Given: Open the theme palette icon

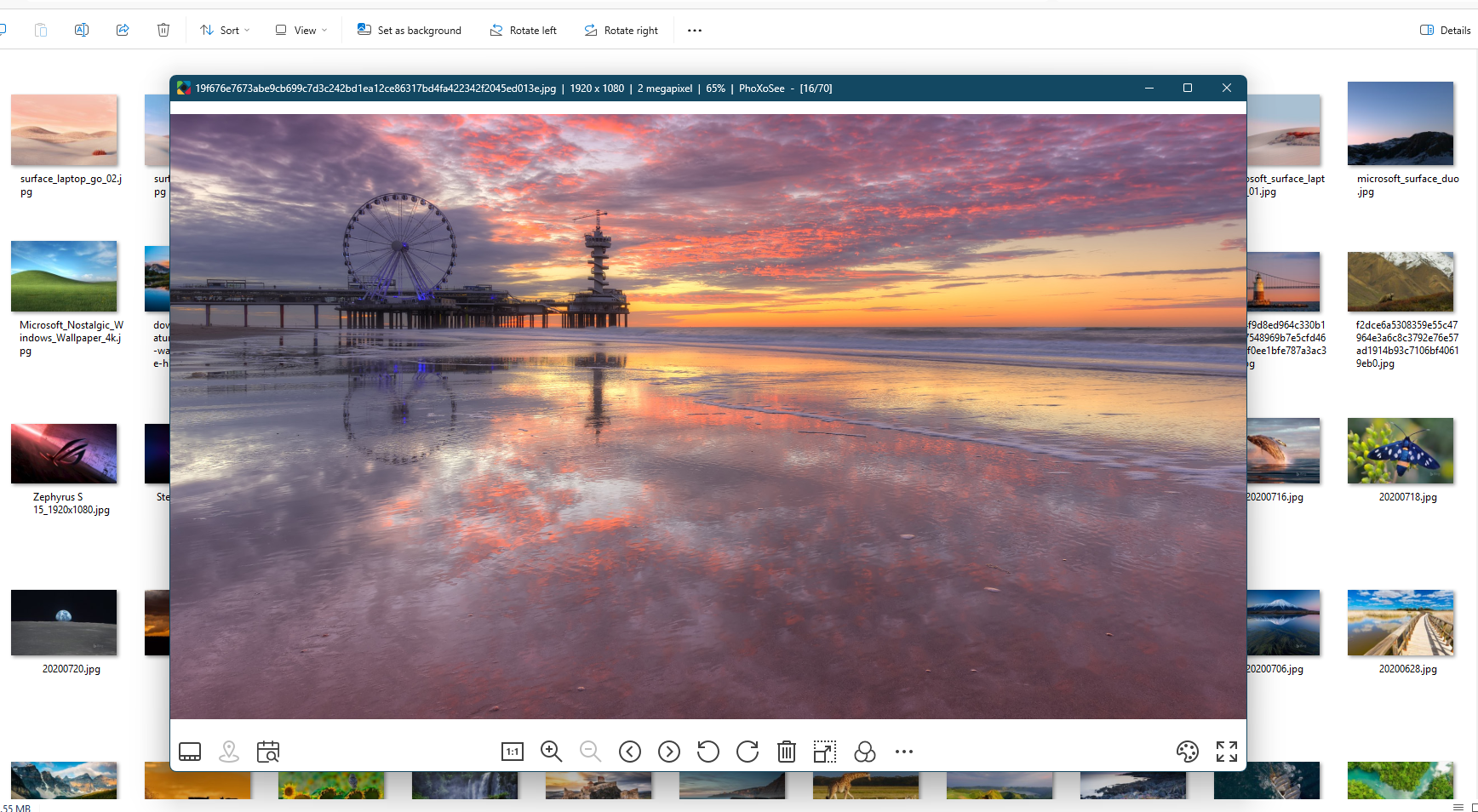Looking at the screenshot, I should click(1187, 752).
